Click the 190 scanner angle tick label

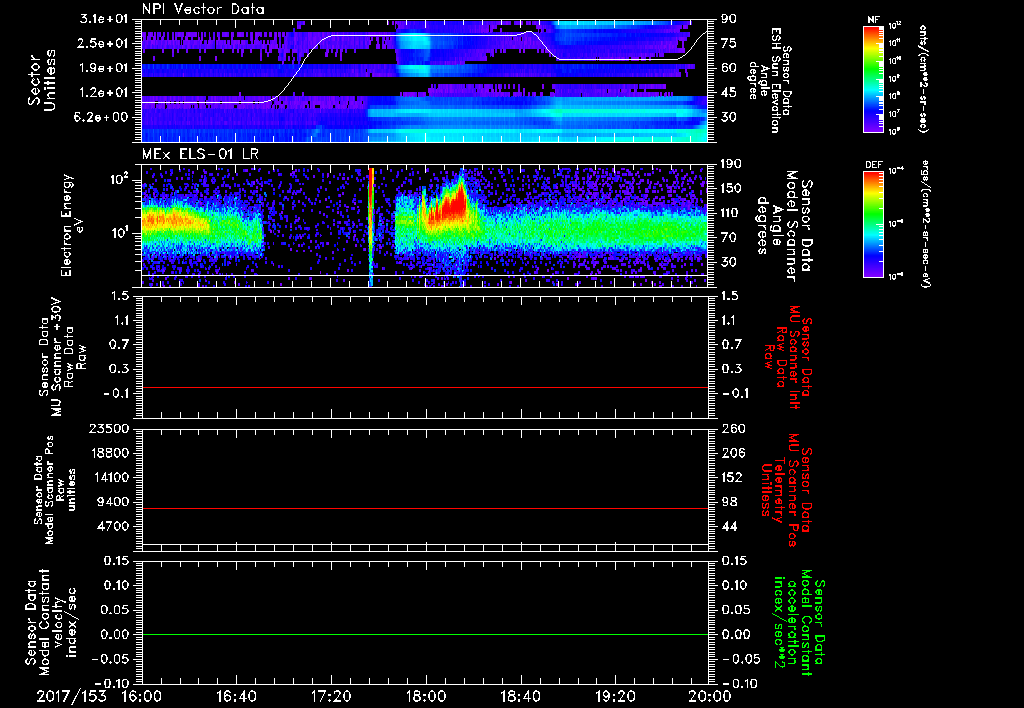[x=733, y=164]
